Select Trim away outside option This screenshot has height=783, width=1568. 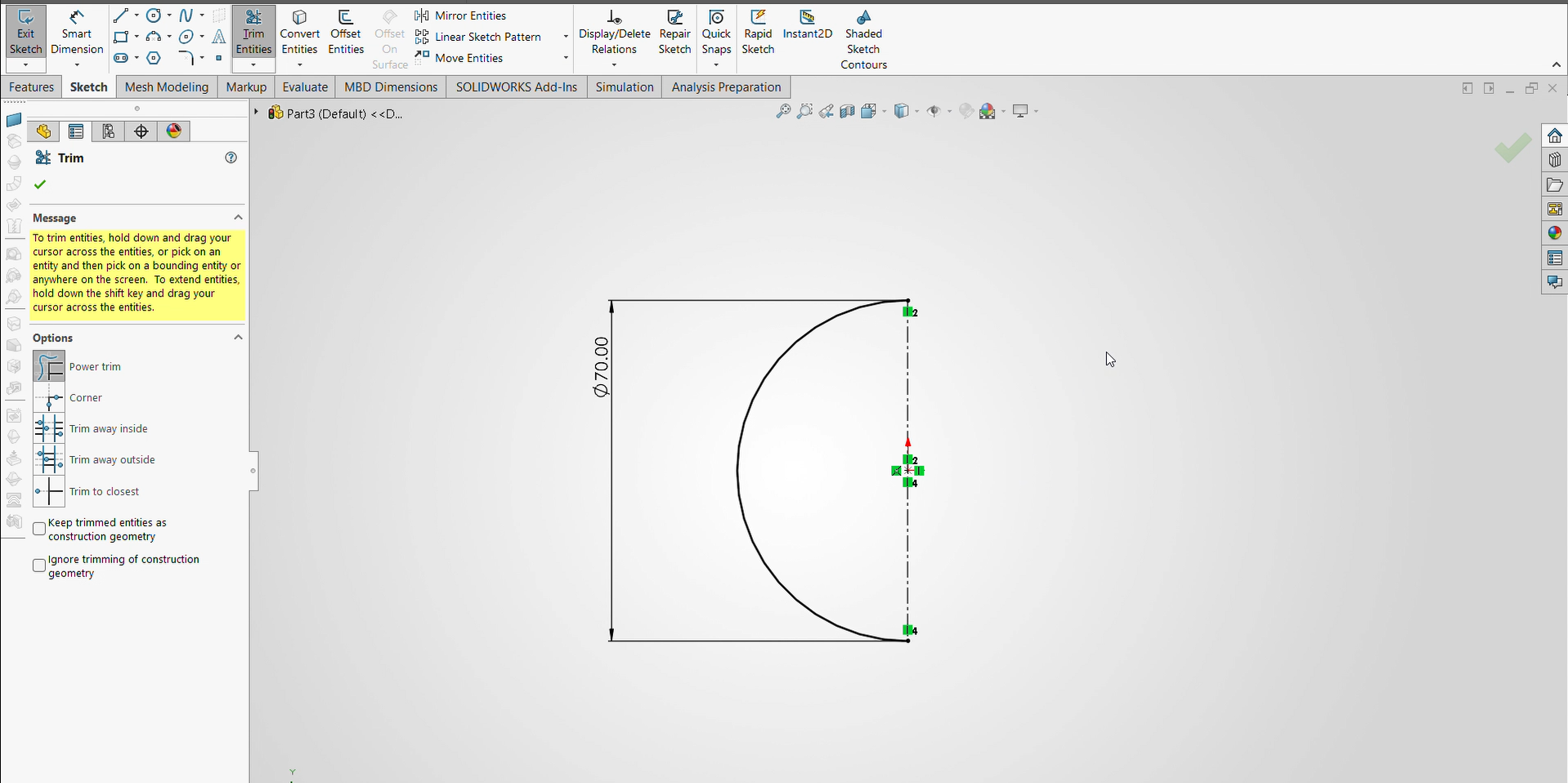(49, 459)
